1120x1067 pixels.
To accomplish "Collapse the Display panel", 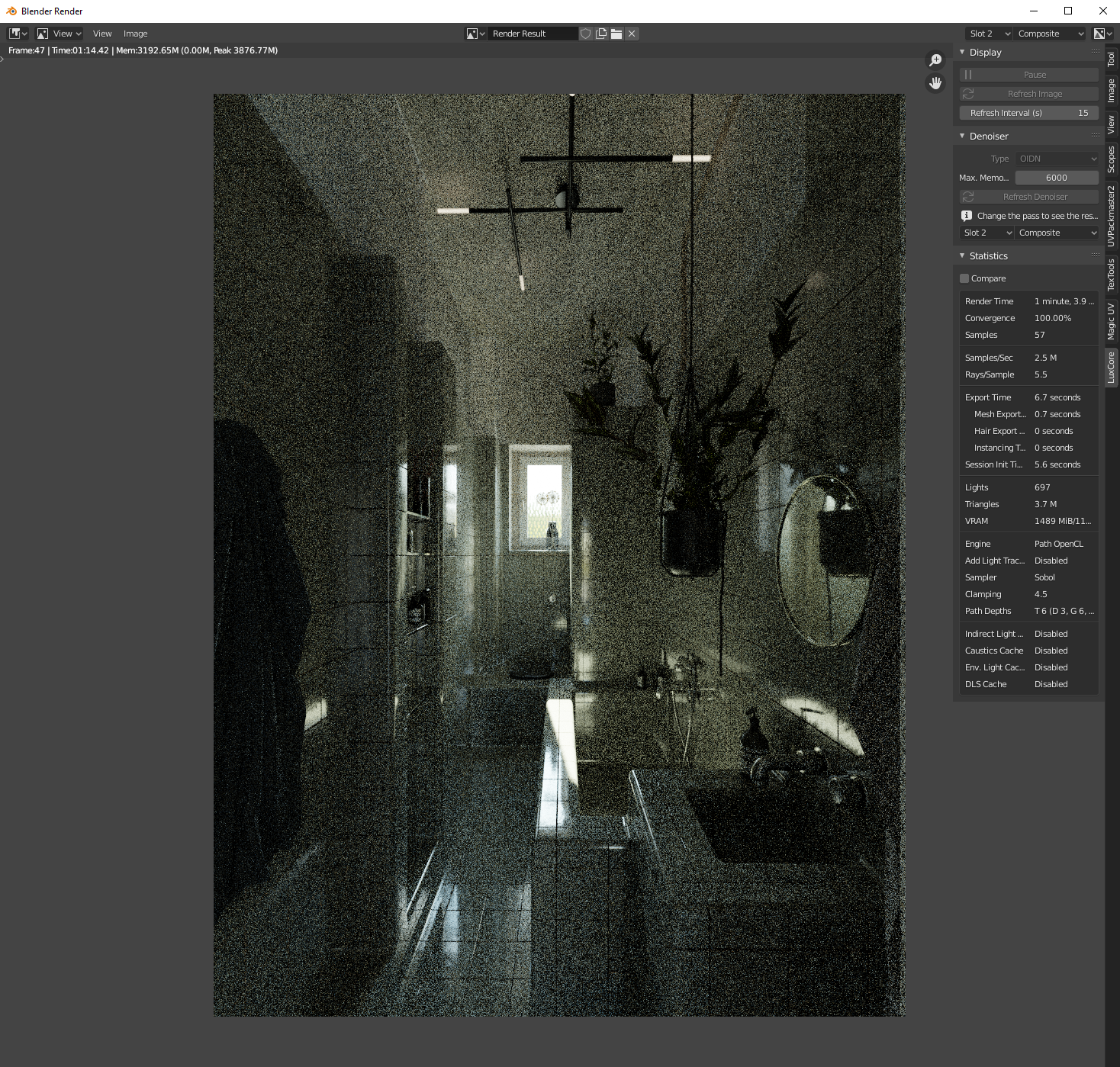I will coord(985,53).
